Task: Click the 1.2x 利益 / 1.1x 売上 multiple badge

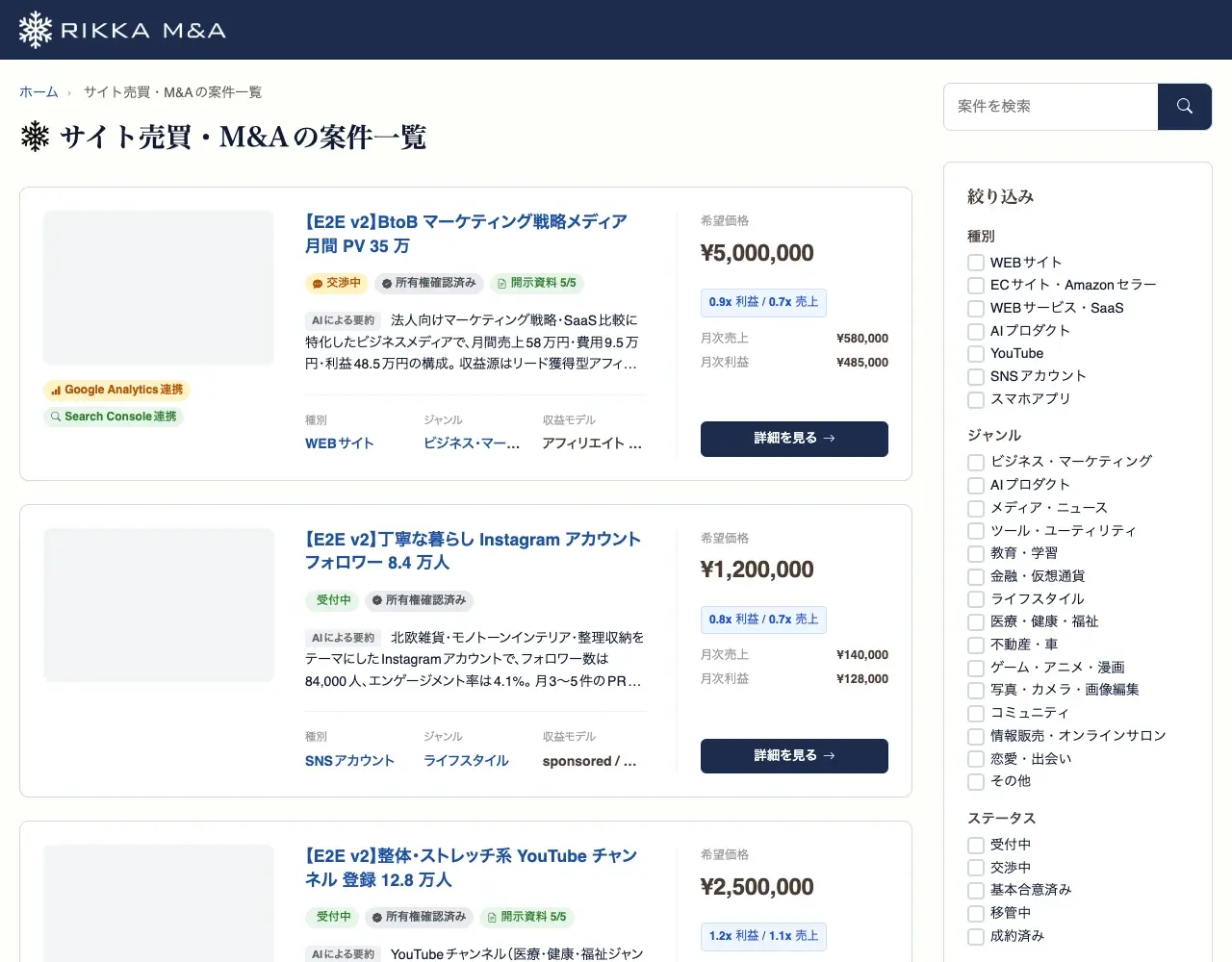Action: click(763, 936)
